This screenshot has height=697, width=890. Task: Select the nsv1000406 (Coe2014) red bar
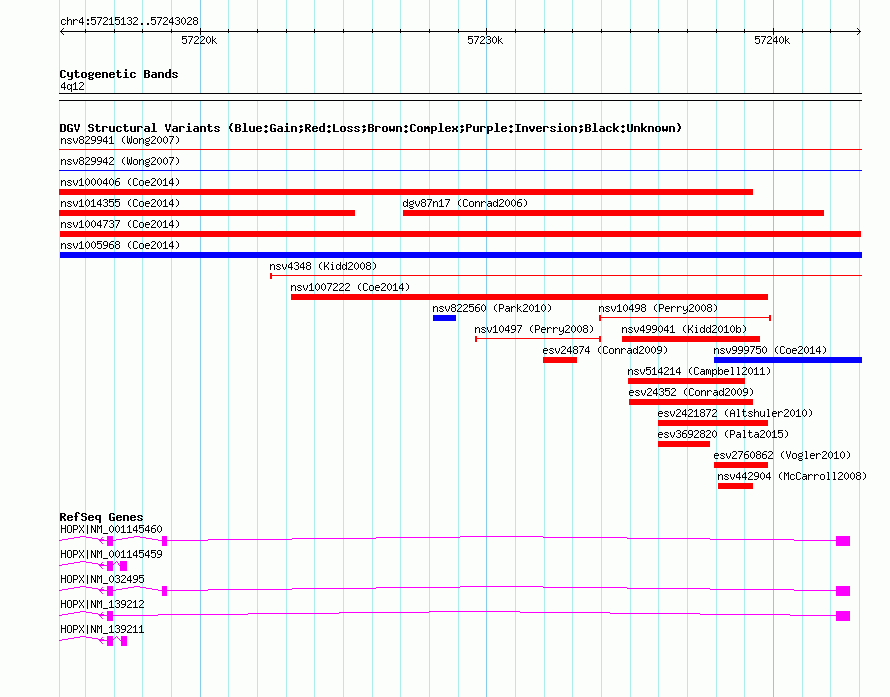point(406,192)
